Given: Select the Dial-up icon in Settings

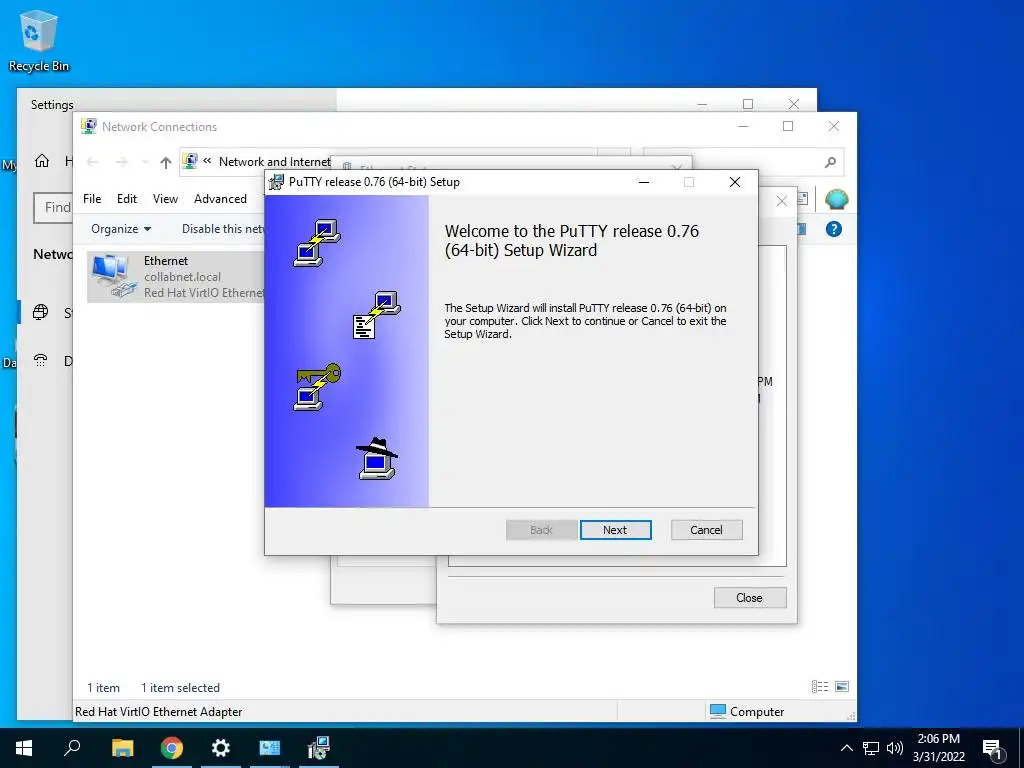Looking at the screenshot, I should [x=40, y=360].
